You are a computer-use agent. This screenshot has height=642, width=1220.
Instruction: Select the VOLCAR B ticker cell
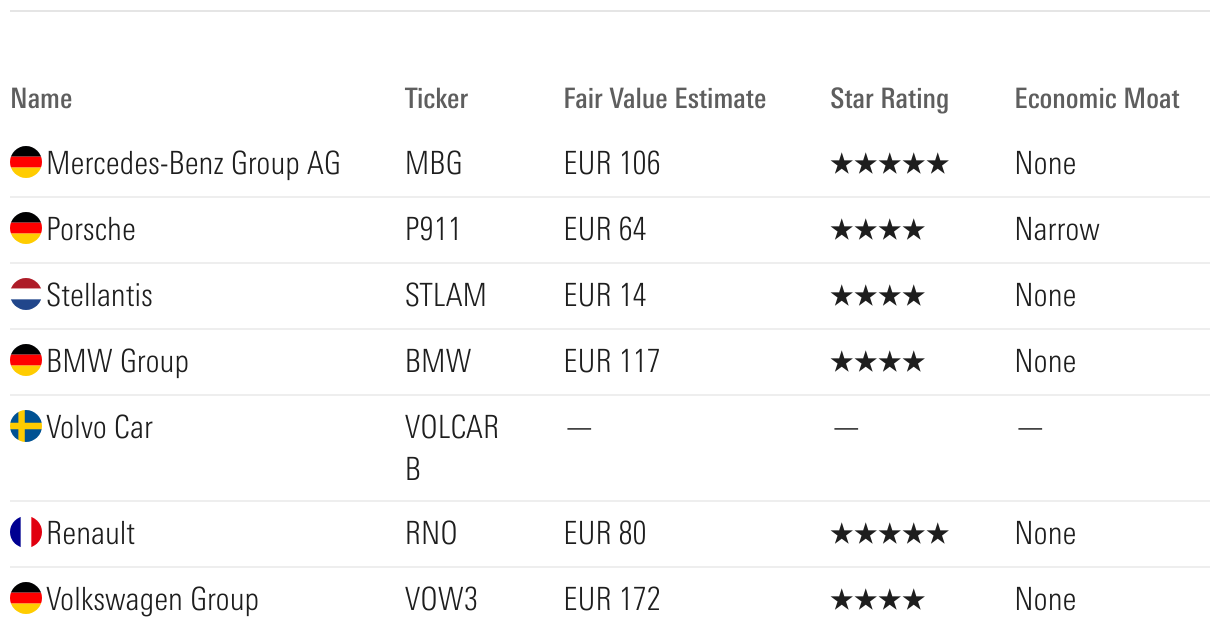tap(452, 448)
